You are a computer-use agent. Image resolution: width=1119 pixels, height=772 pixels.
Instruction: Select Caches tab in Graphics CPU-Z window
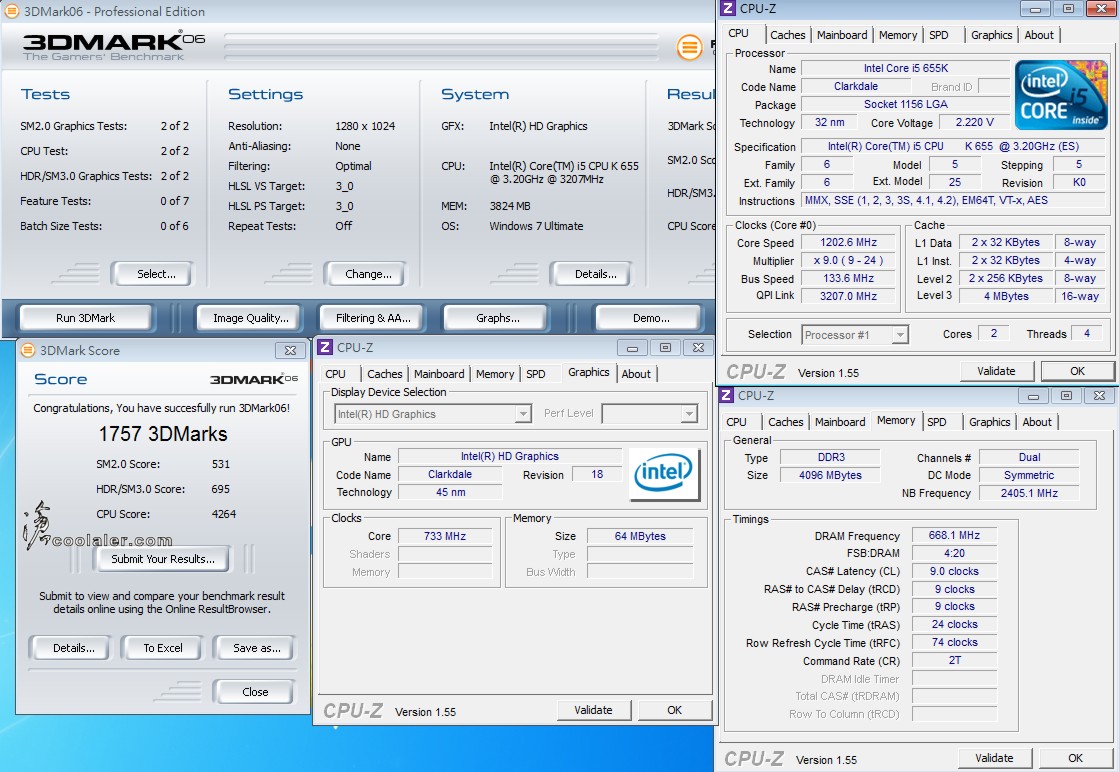click(385, 374)
